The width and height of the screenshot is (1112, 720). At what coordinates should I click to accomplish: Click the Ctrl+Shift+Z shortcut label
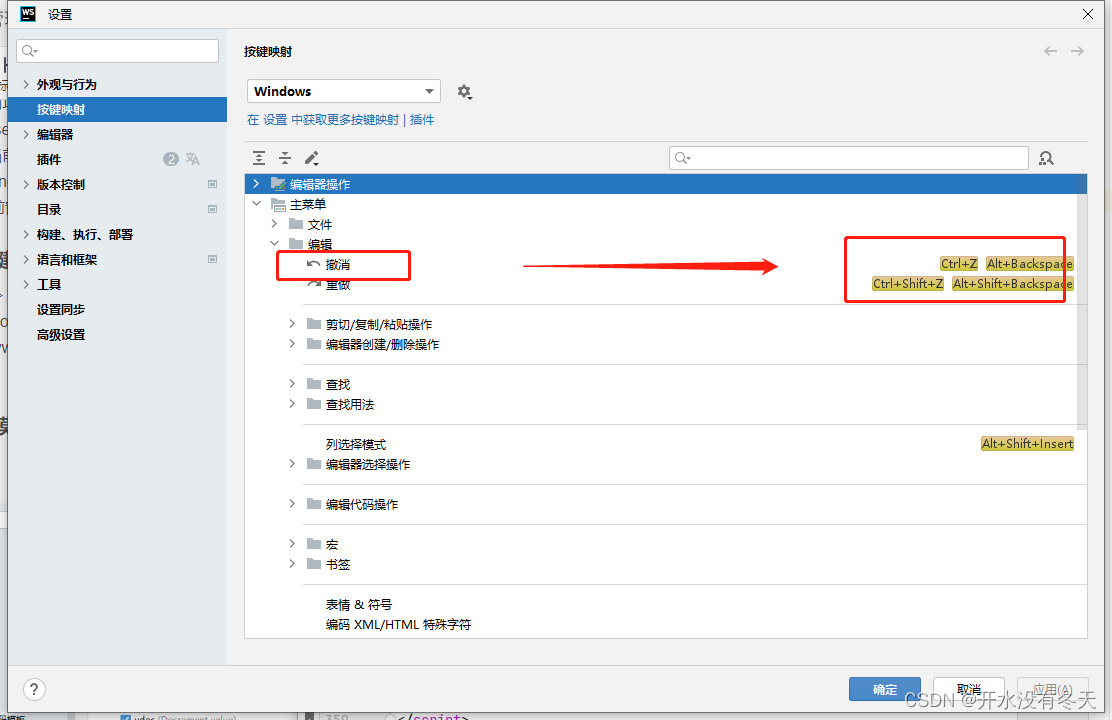click(908, 284)
